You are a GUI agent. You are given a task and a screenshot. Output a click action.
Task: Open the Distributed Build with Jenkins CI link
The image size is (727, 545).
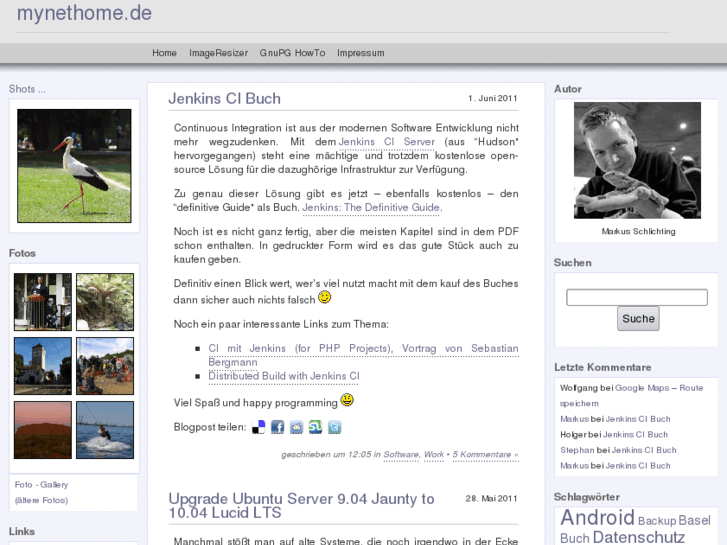click(x=283, y=376)
